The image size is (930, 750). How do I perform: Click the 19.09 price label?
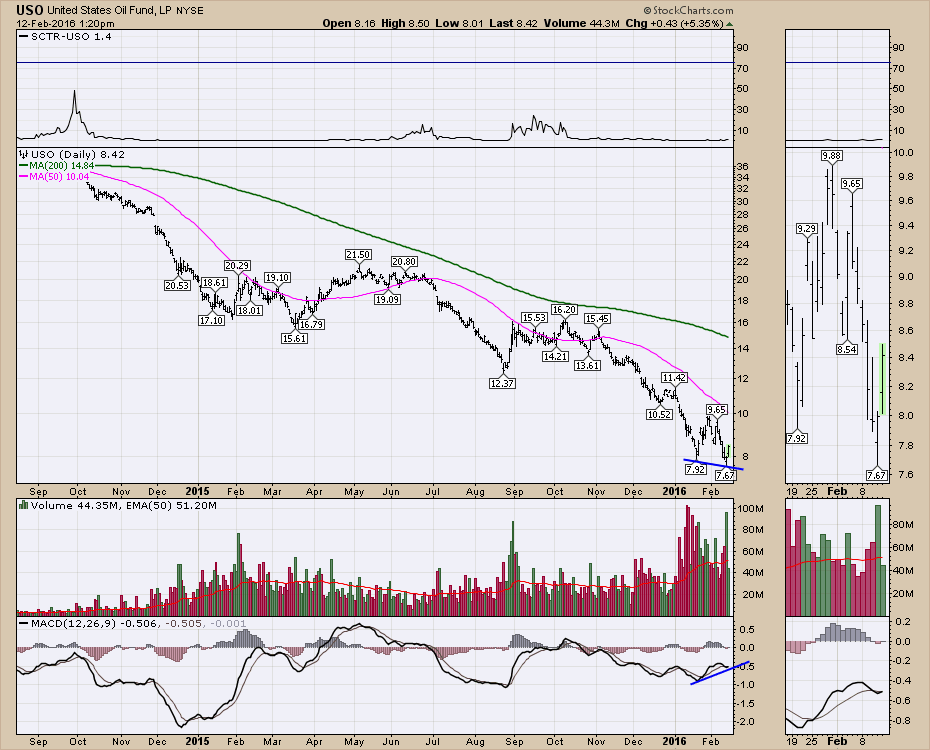[387, 299]
